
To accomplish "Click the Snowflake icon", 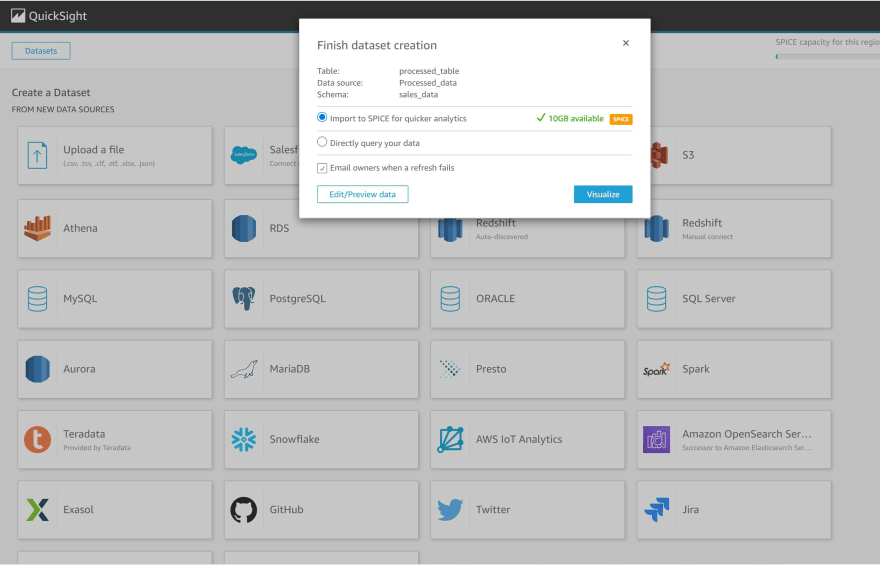I will point(244,439).
